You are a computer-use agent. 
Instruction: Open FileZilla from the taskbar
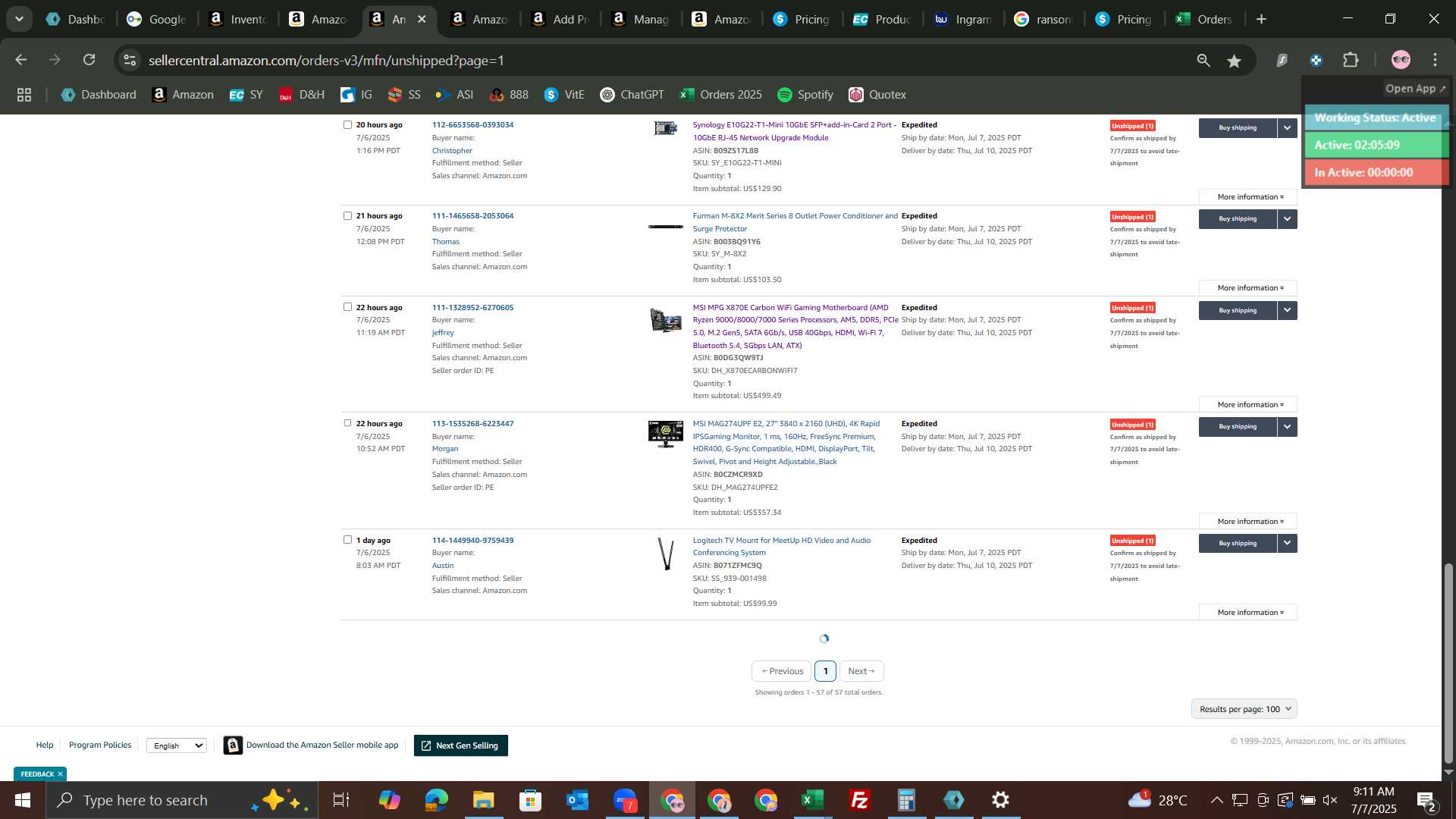[860, 800]
